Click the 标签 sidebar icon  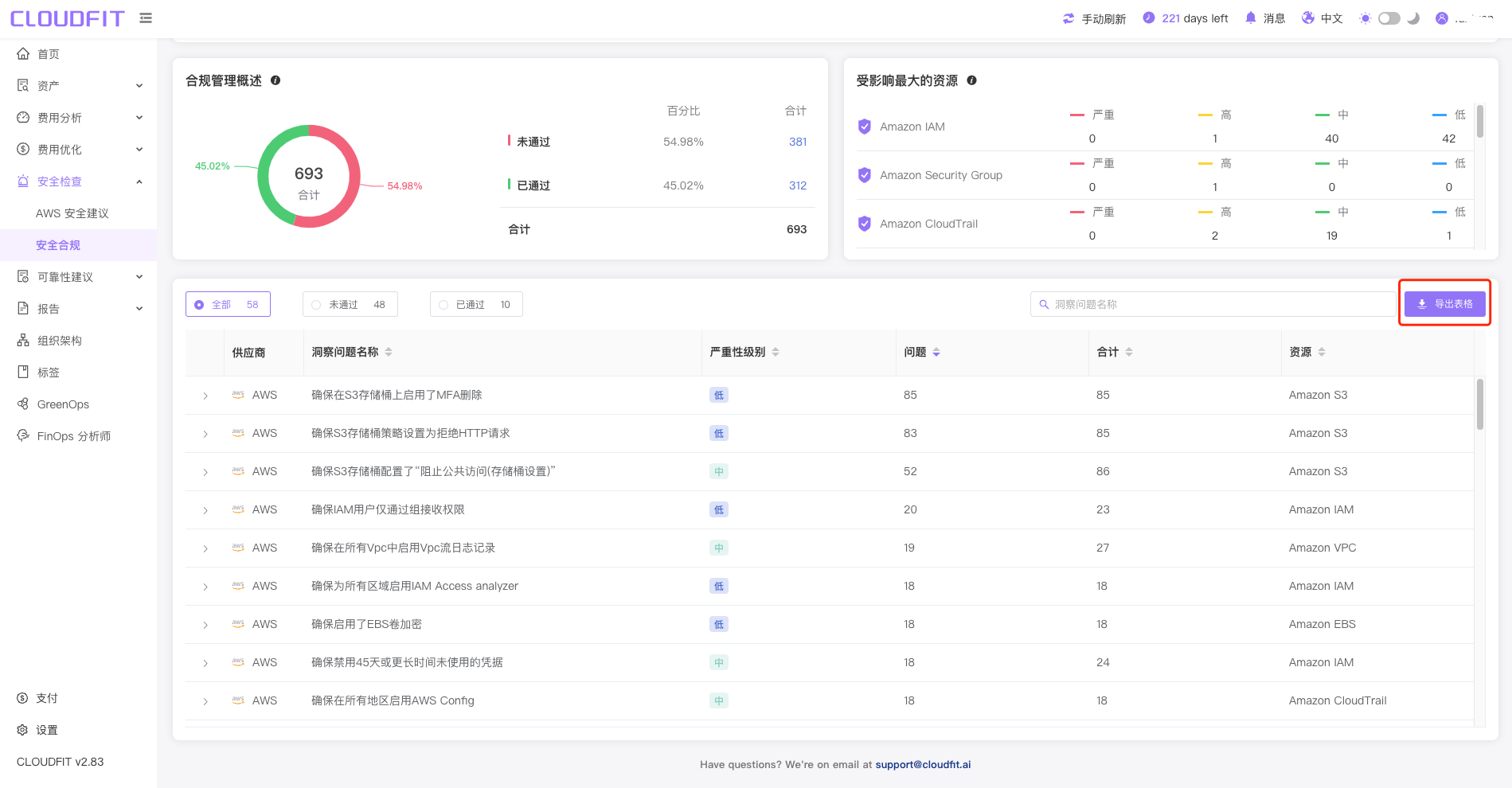click(x=23, y=372)
